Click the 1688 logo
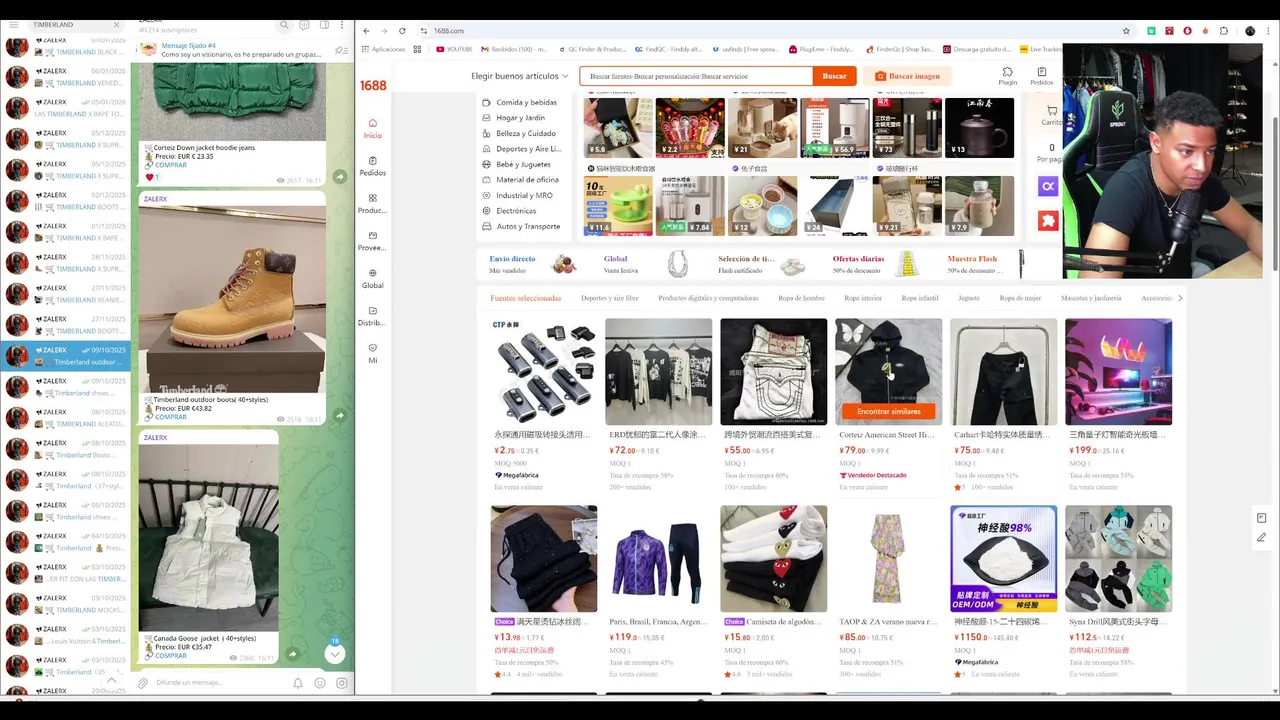The image size is (1280, 720). point(373,86)
